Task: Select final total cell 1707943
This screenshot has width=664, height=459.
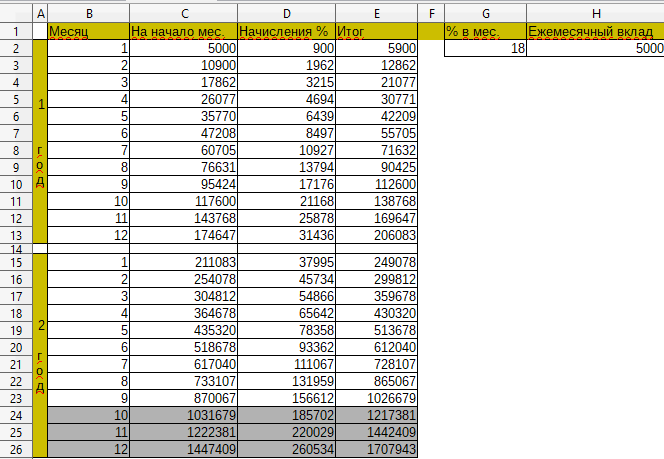Action: tap(376, 449)
